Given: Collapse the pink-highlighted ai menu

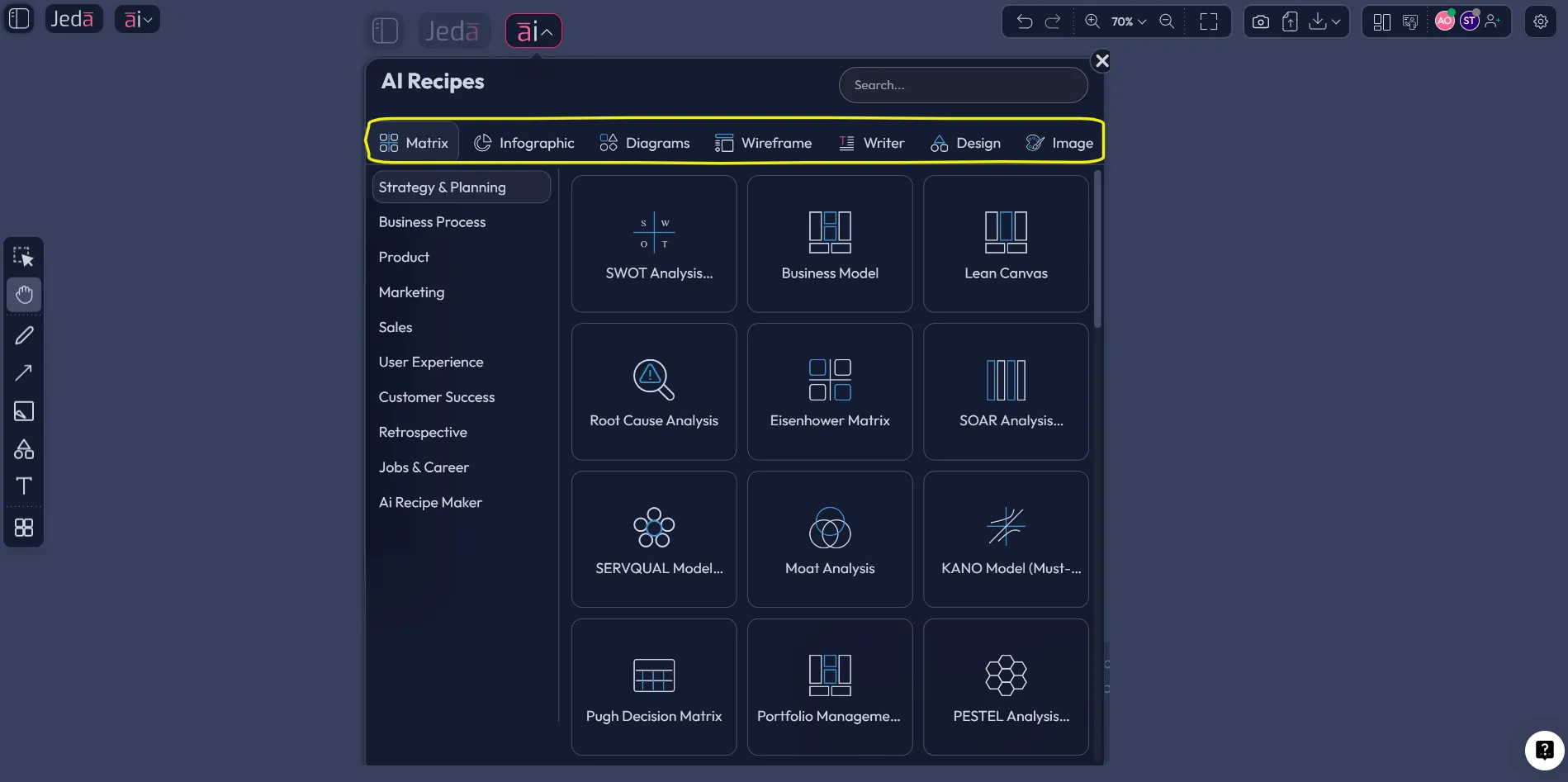Looking at the screenshot, I should point(533,31).
